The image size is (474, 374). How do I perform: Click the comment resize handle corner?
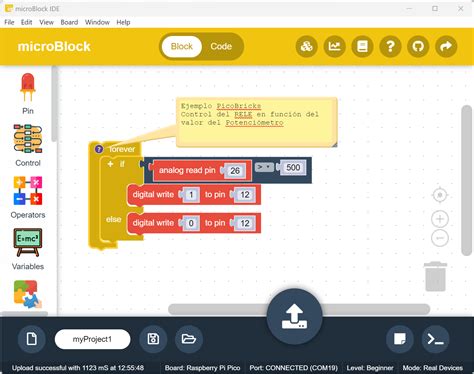(334, 144)
